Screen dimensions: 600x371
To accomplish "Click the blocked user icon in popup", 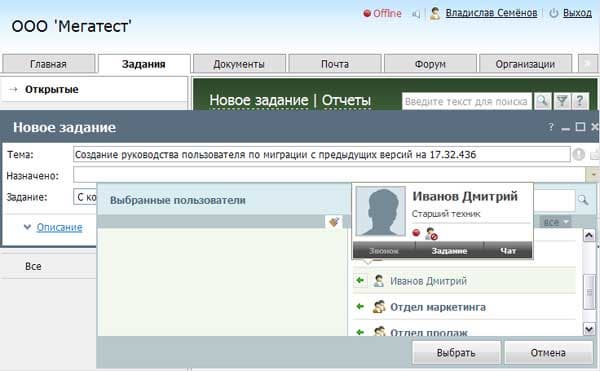I will [x=431, y=234].
